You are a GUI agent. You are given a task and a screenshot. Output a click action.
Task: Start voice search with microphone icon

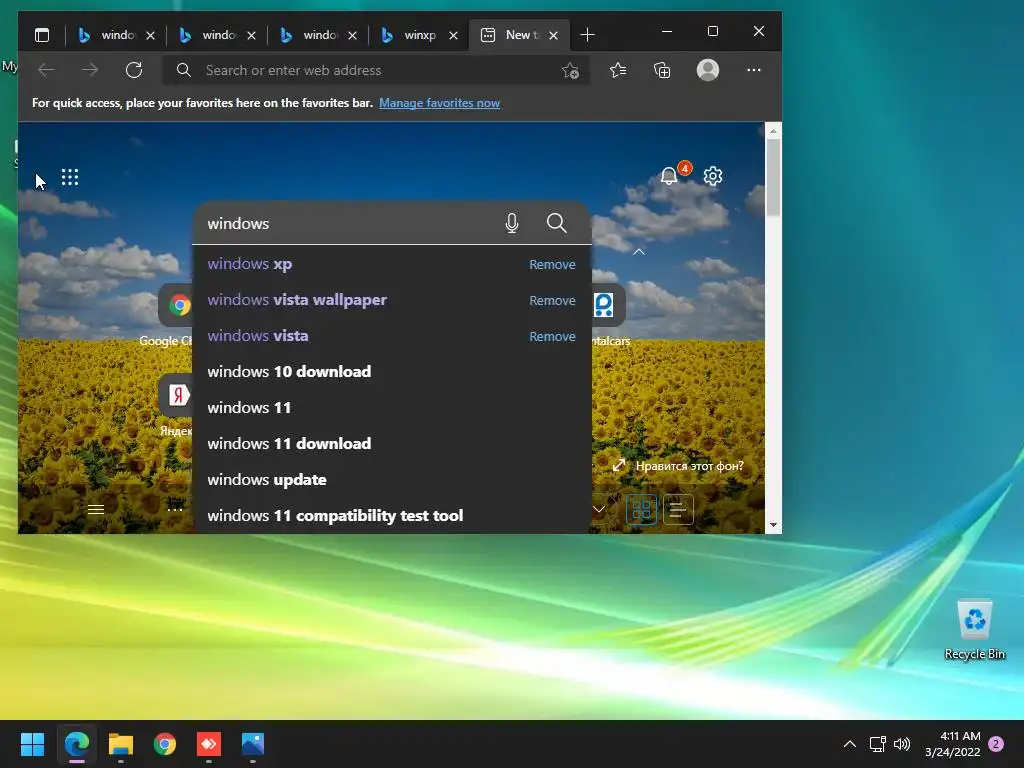(x=512, y=223)
